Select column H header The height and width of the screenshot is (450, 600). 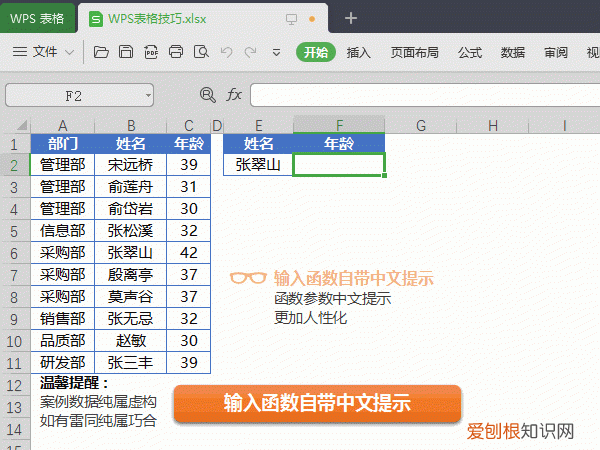coord(492,126)
